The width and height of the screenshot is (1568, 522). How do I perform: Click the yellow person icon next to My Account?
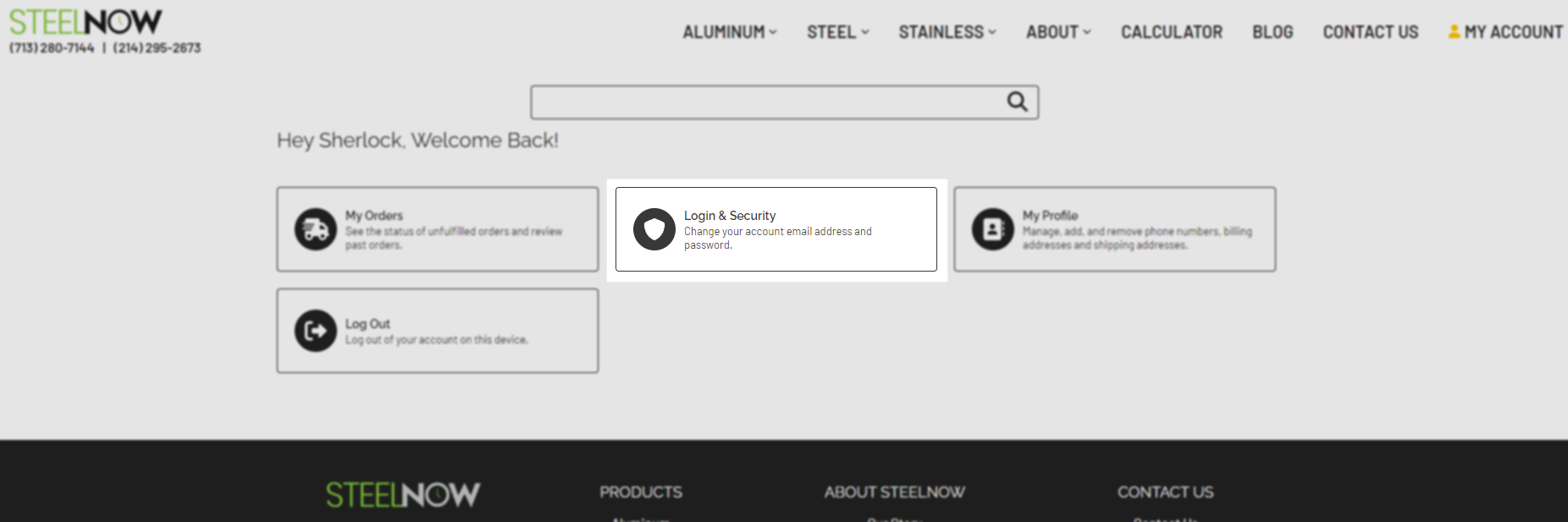tap(1453, 31)
